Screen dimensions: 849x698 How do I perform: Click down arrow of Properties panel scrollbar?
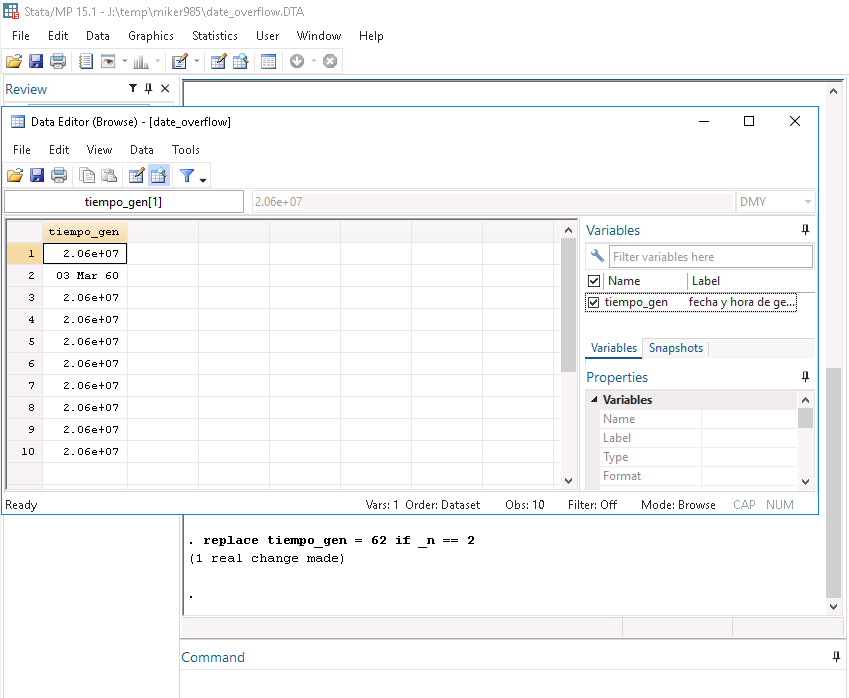coord(805,481)
